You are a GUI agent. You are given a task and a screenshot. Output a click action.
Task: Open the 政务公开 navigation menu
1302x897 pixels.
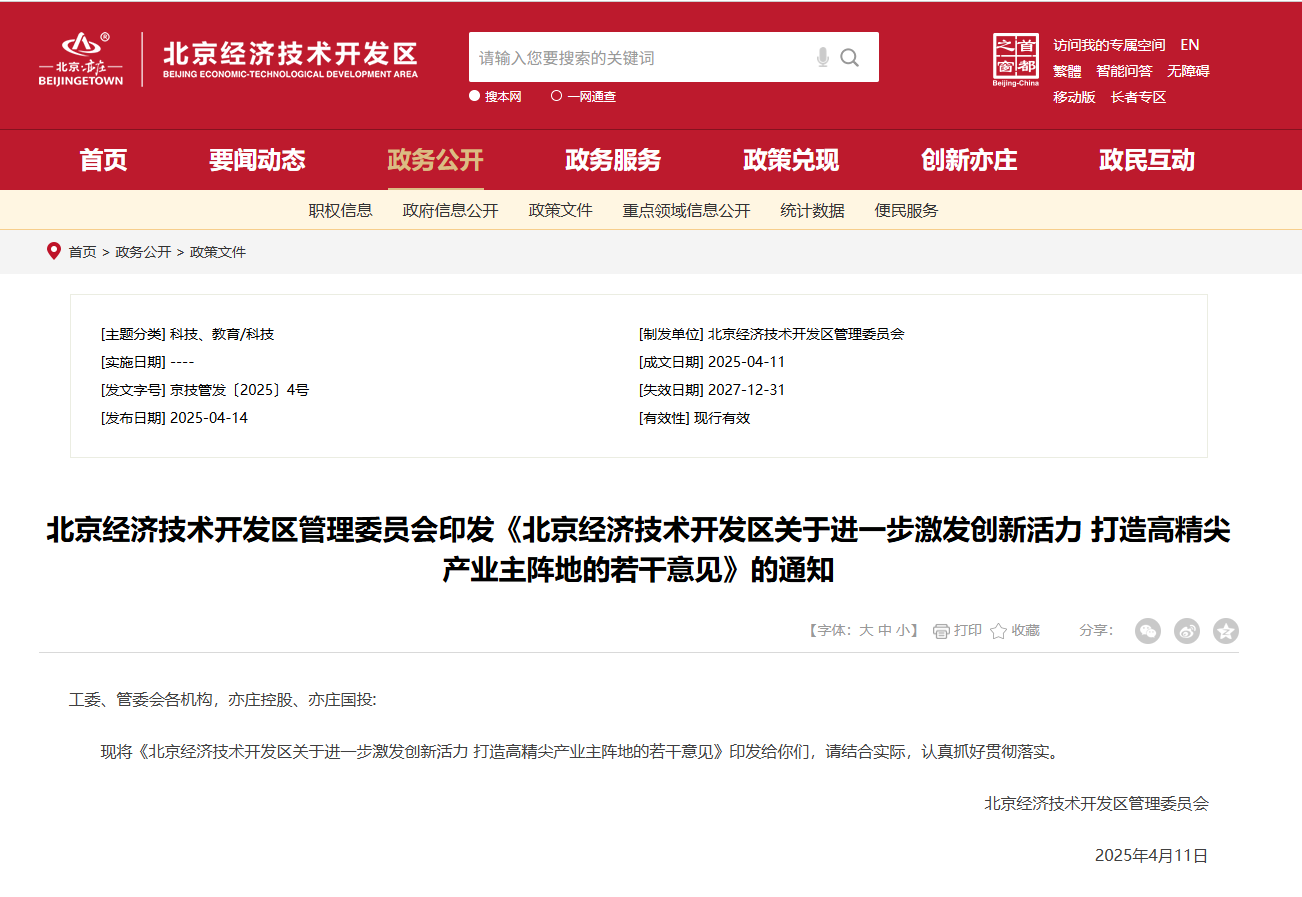[x=435, y=159]
